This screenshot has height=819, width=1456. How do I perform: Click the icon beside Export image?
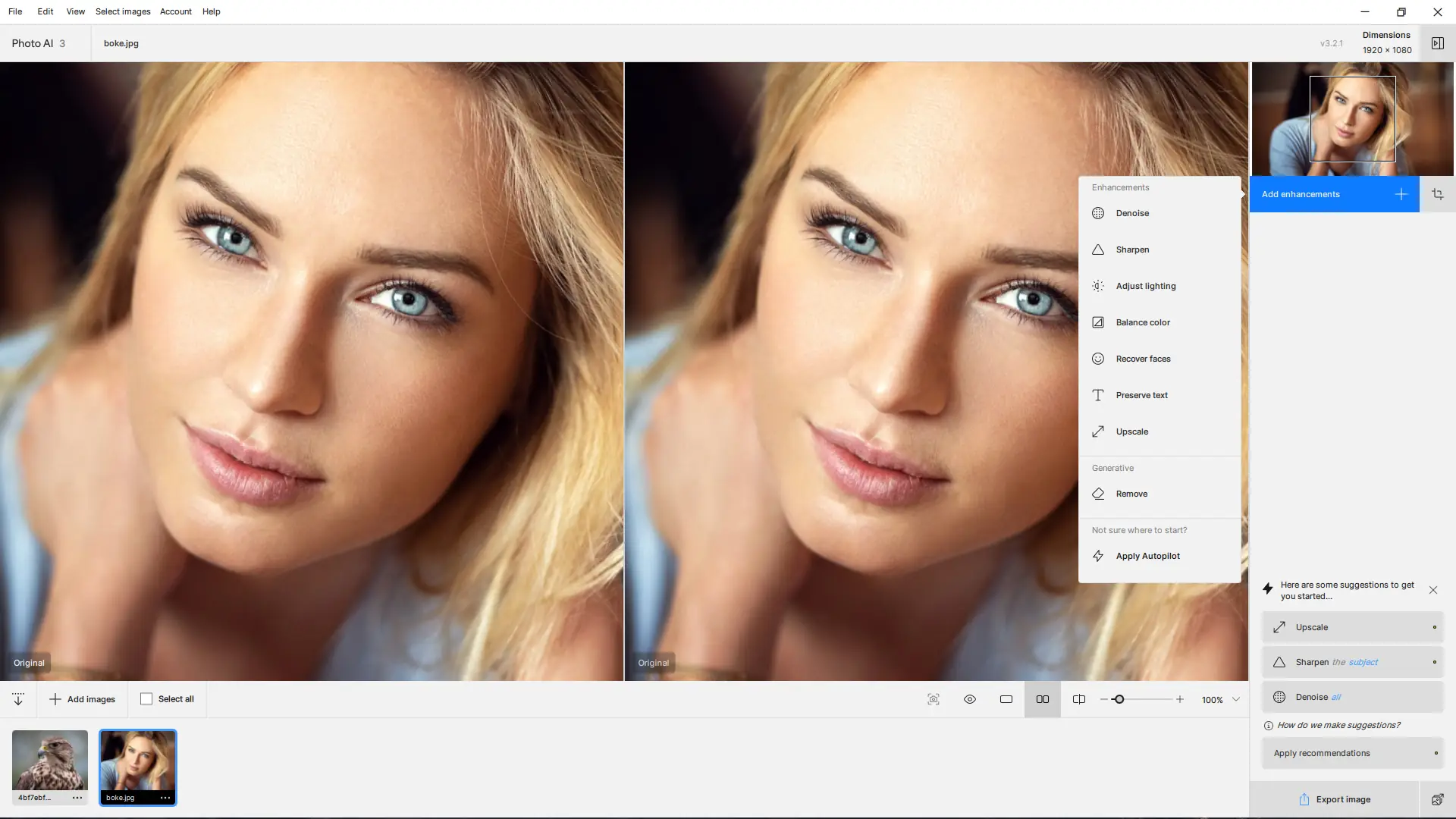coord(1437,799)
